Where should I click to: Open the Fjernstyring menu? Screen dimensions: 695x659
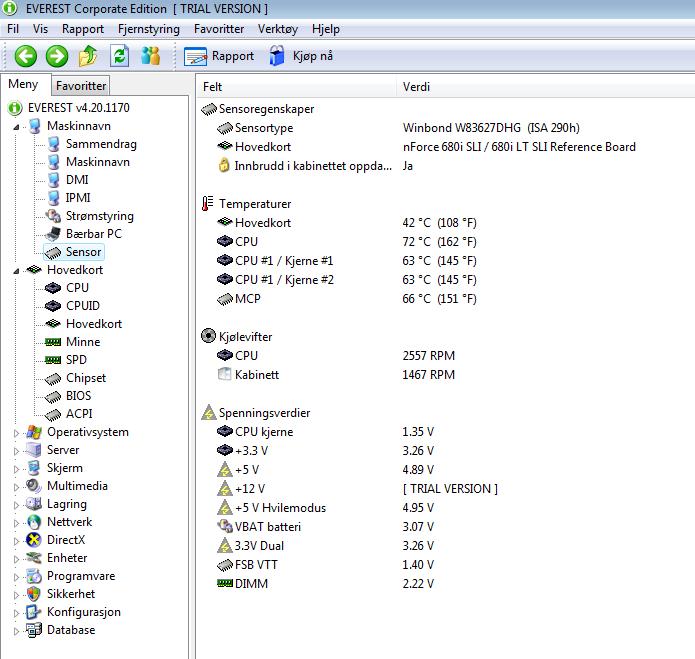tap(149, 29)
